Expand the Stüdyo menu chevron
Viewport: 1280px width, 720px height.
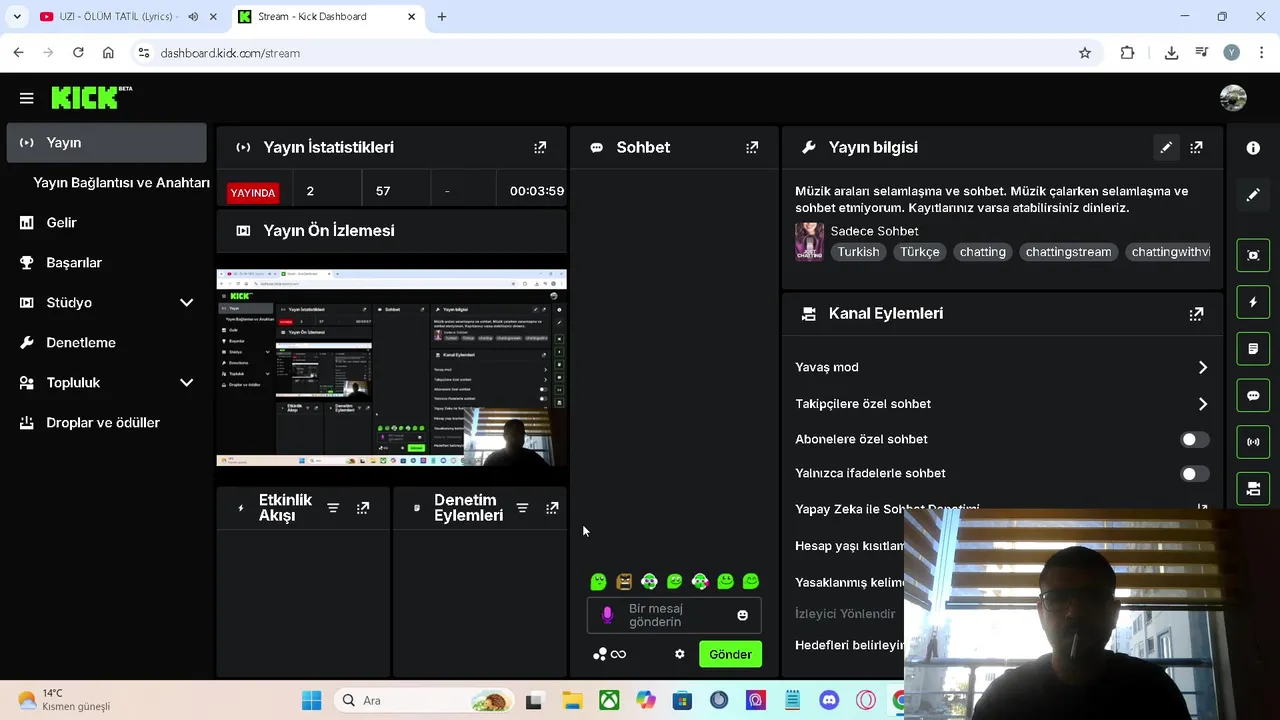coord(186,303)
